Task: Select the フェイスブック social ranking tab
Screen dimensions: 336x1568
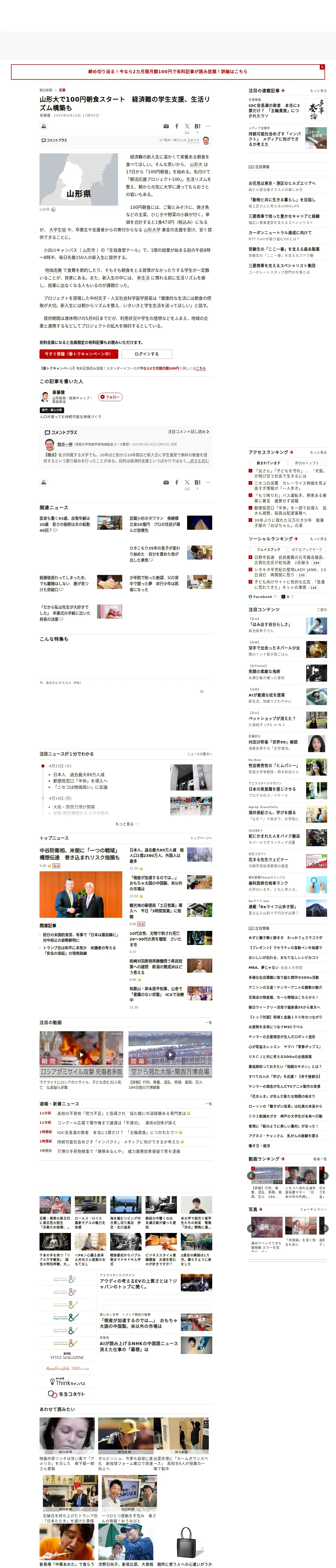Action: pyautogui.click(x=268, y=550)
